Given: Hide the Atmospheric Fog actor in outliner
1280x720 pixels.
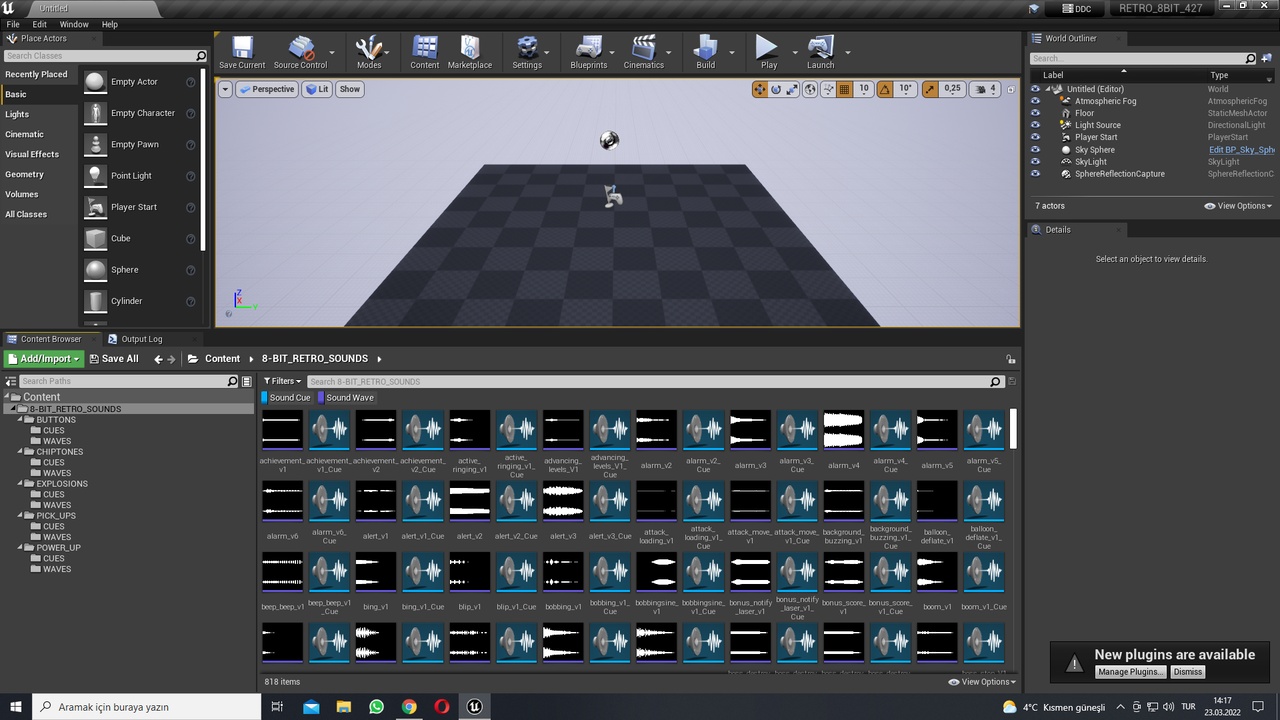Looking at the screenshot, I should [1036, 101].
